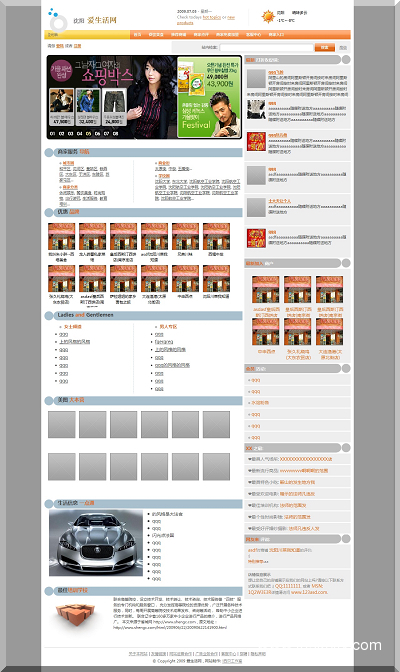Open the silver Jaguar car image

point(96,543)
